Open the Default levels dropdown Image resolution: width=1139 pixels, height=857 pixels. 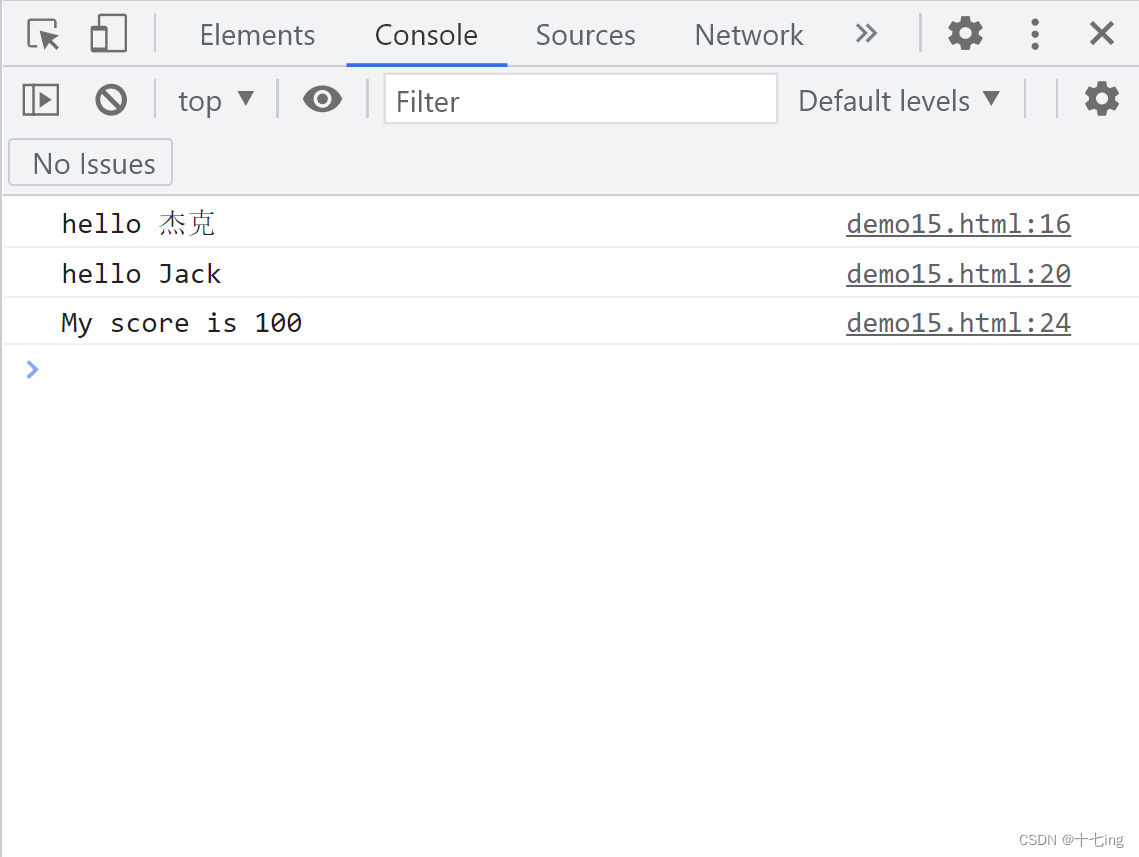[899, 100]
